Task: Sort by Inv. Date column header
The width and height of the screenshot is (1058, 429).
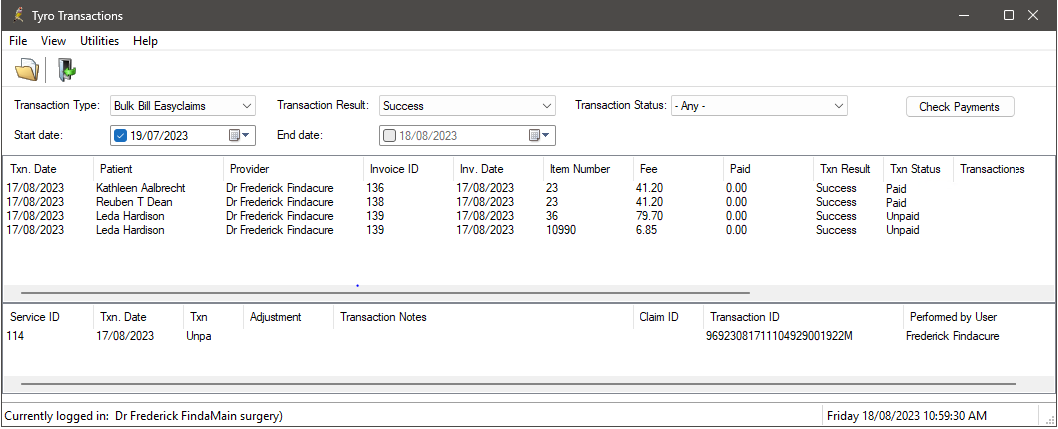Action: 499,169
